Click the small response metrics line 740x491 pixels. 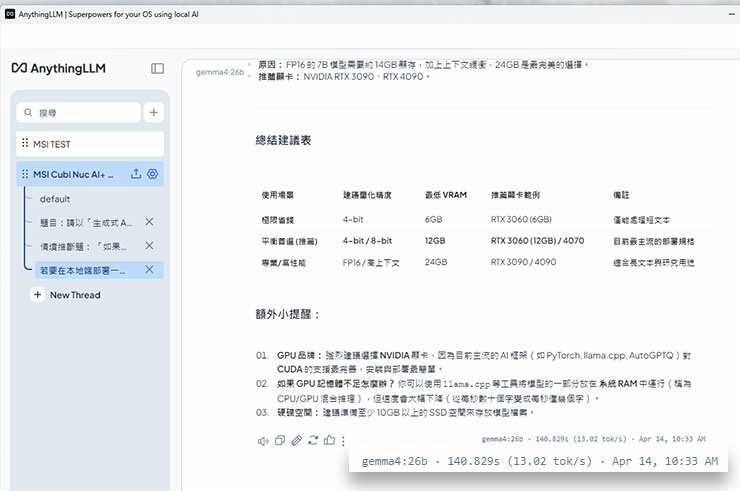pyautogui.click(x=594, y=439)
